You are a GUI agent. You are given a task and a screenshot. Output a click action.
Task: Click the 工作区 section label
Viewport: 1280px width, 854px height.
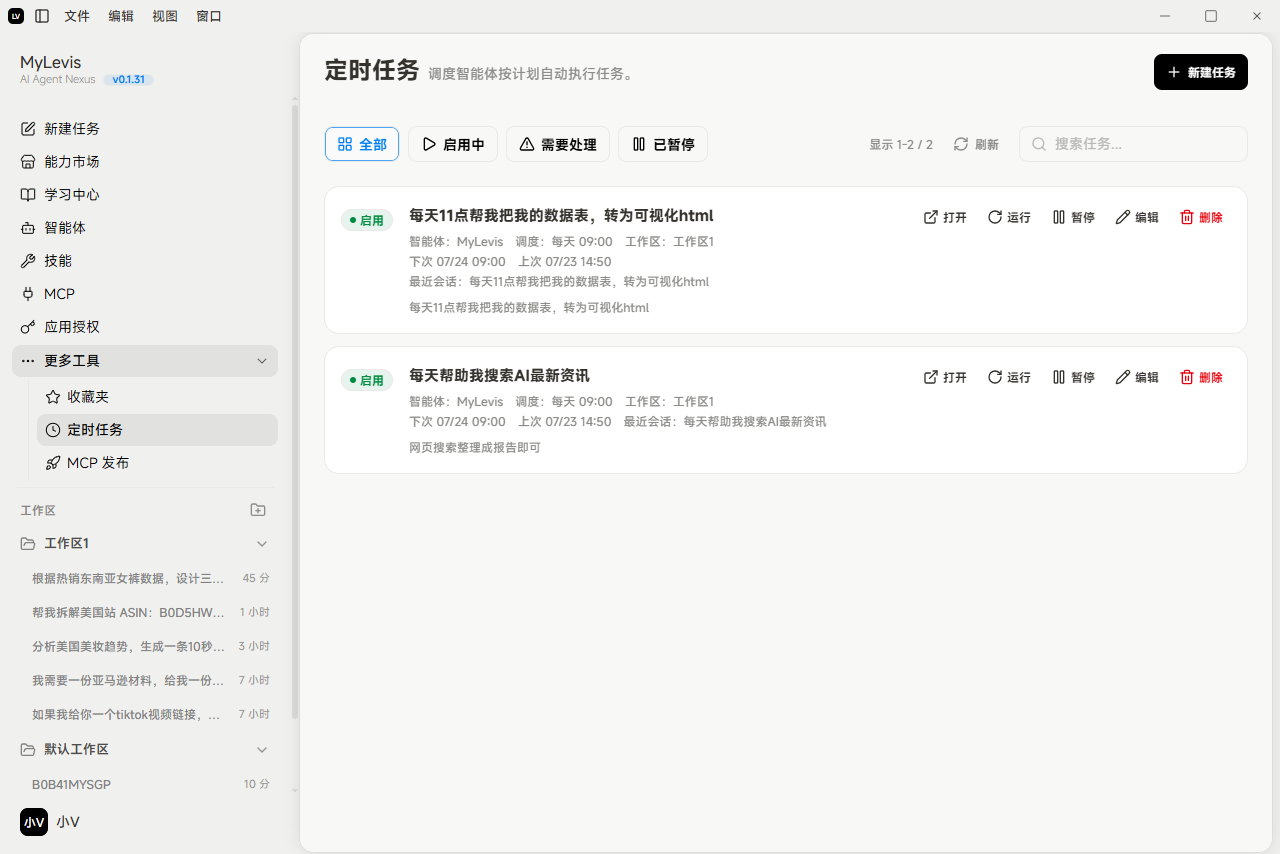(x=38, y=510)
